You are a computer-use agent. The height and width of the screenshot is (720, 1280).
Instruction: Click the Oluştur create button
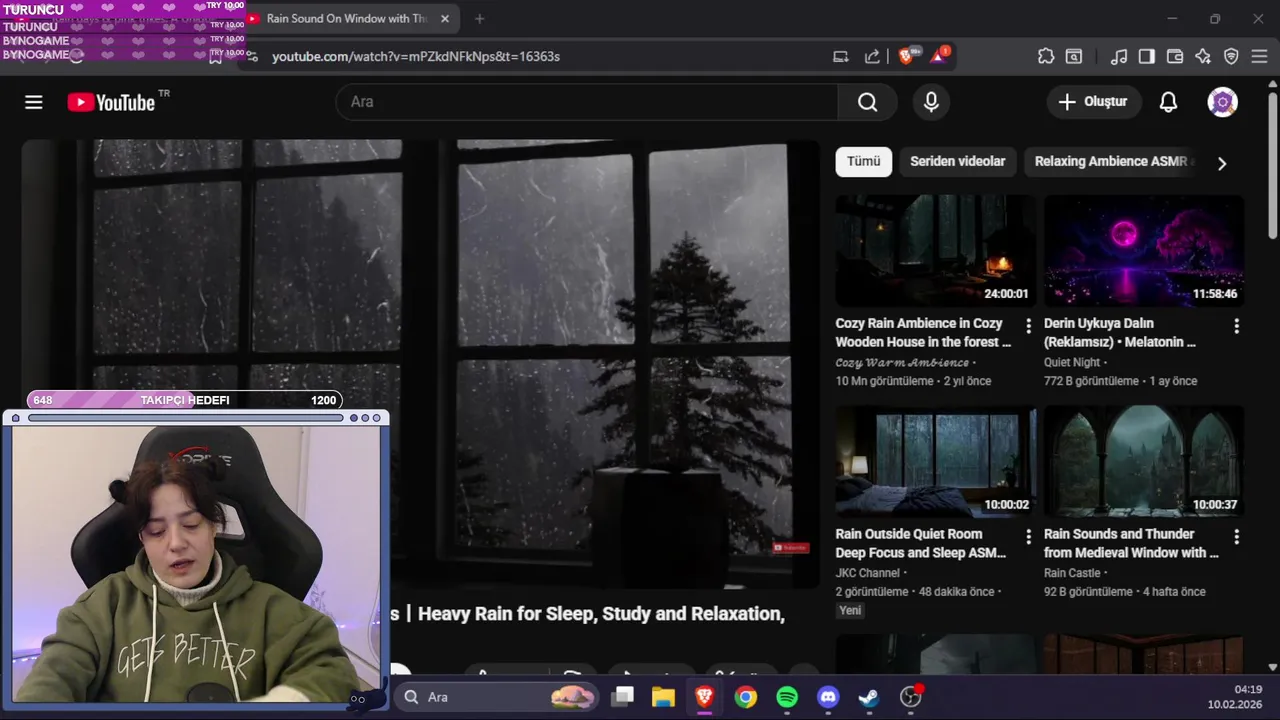(x=1092, y=102)
